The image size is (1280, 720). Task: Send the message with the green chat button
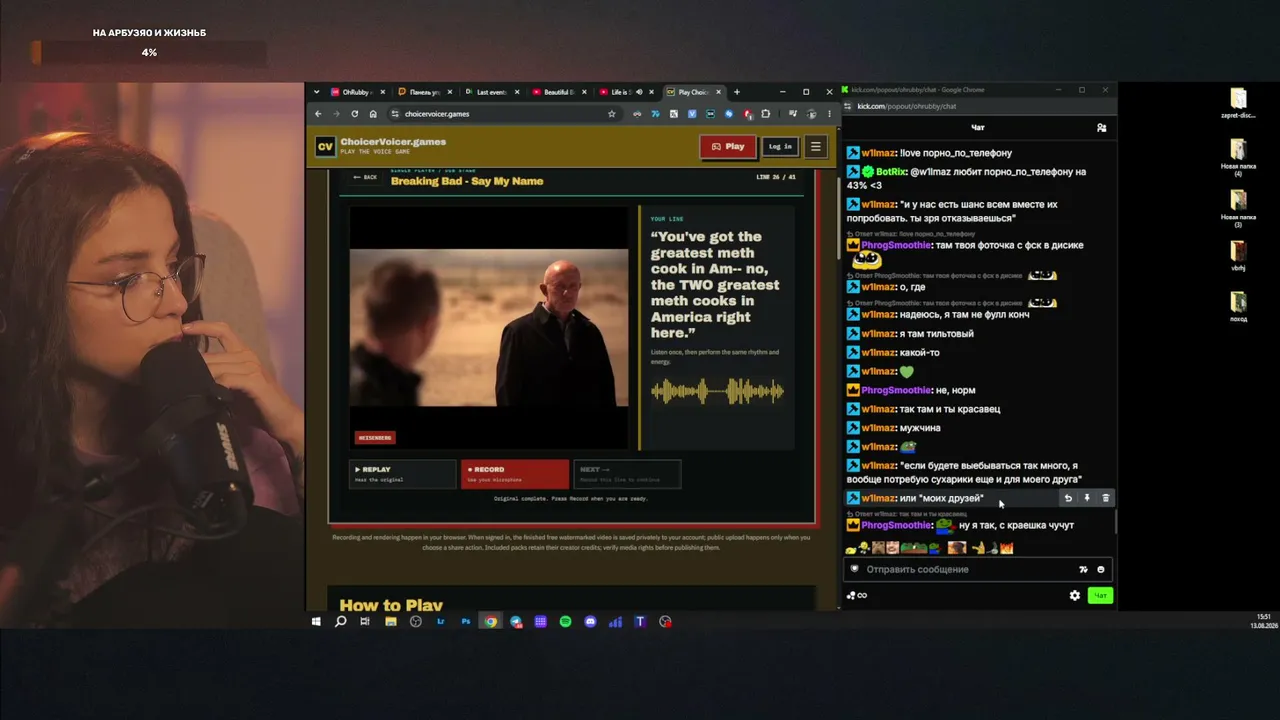point(1100,596)
